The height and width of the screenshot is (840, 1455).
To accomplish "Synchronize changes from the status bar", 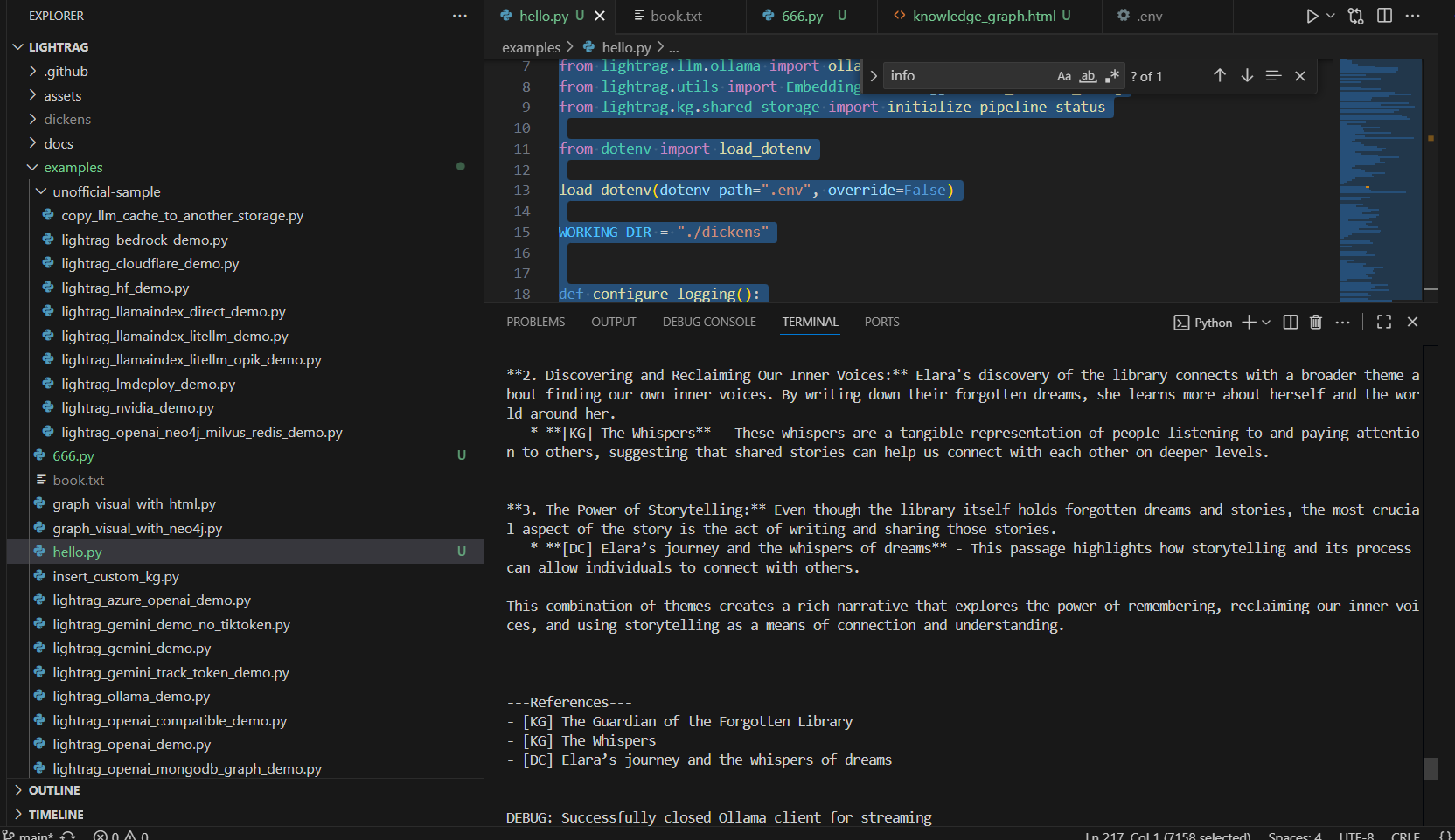I will coord(68,835).
